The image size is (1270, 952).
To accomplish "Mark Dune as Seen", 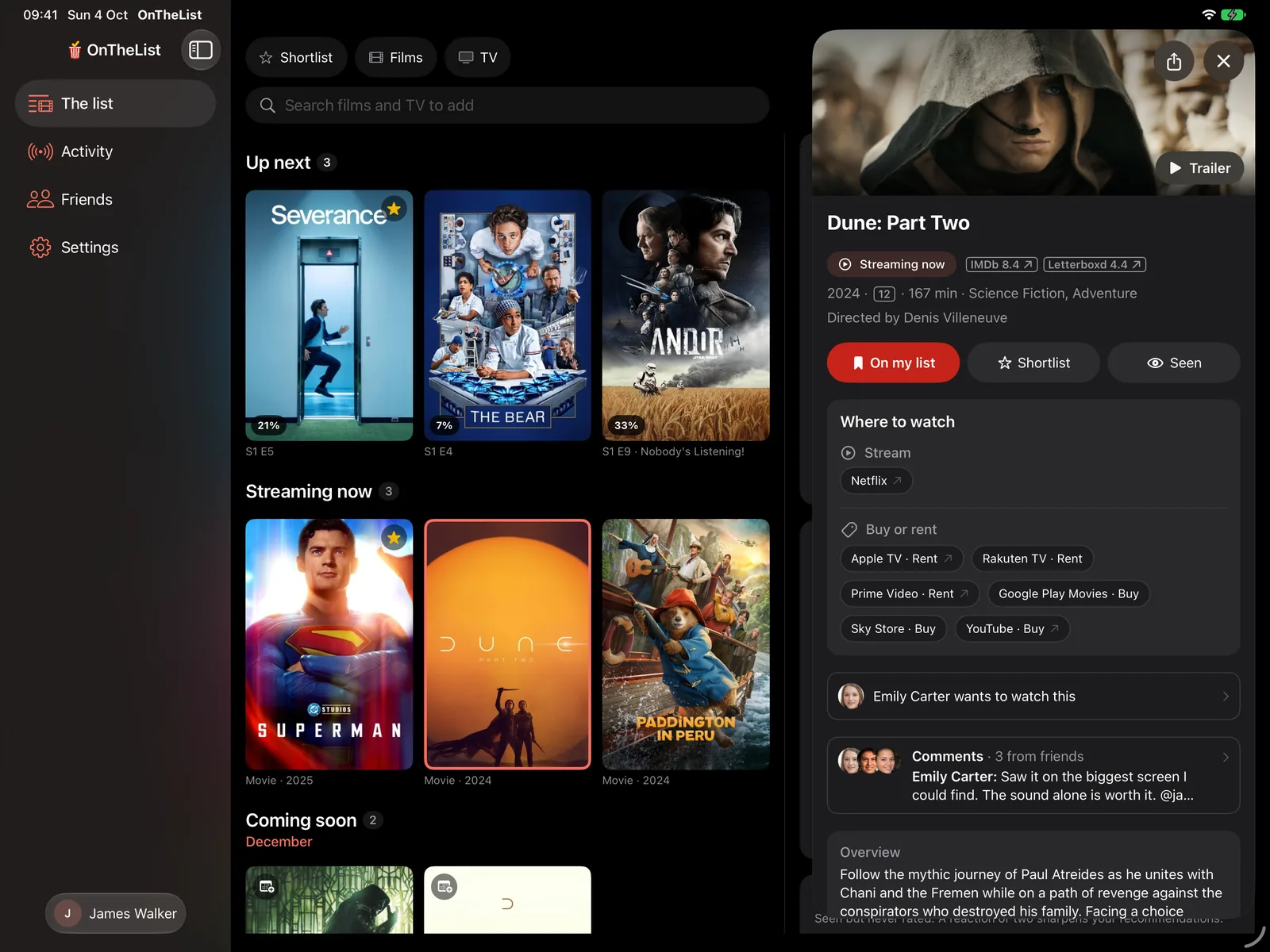I will click(1174, 363).
